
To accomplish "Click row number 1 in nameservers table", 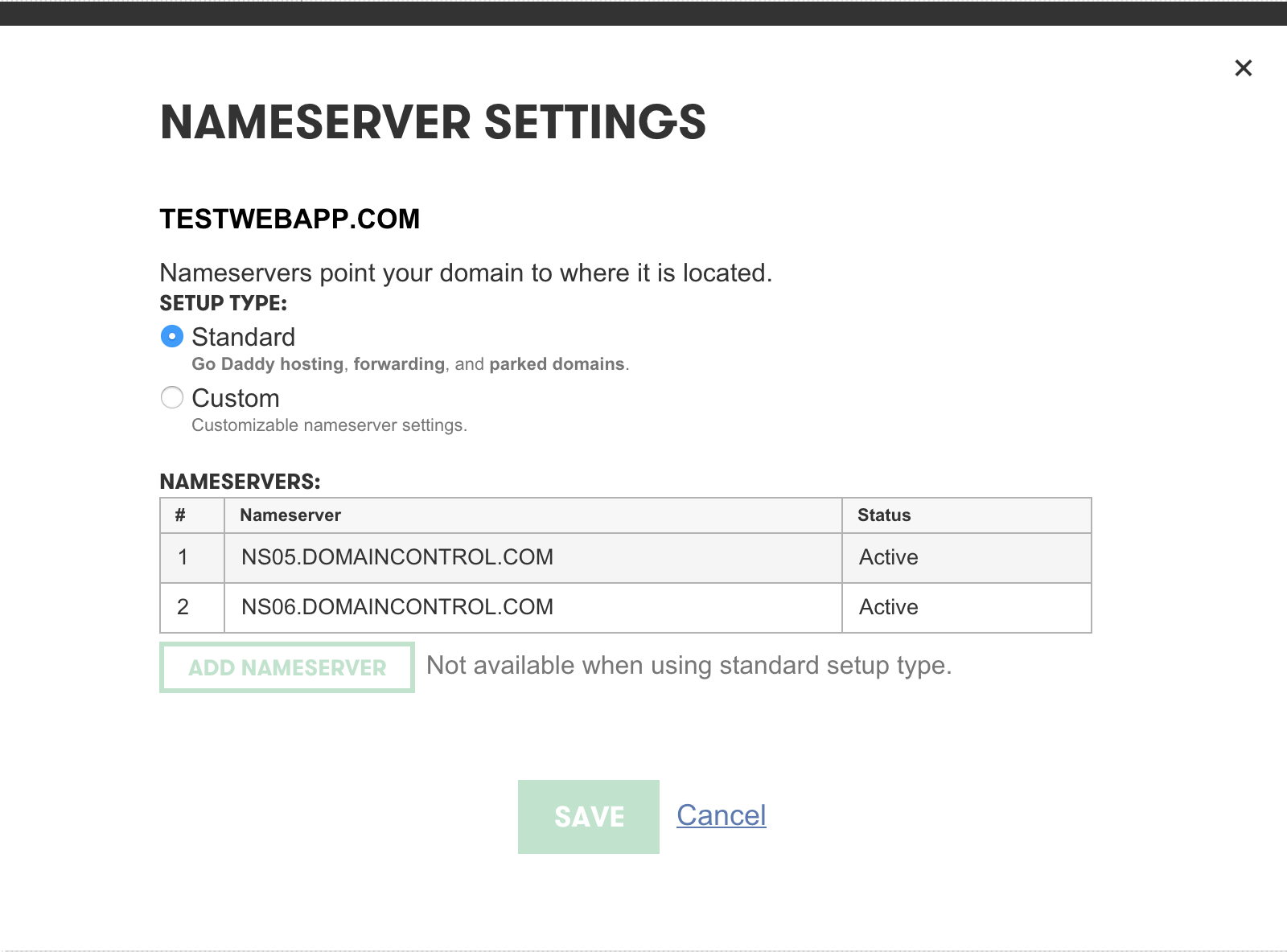I will 183,557.
